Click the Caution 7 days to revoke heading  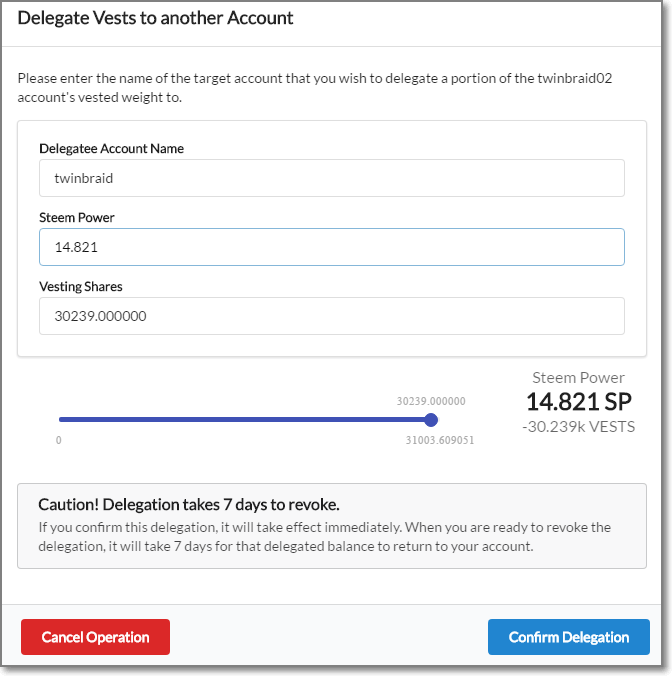click(189, 504)
